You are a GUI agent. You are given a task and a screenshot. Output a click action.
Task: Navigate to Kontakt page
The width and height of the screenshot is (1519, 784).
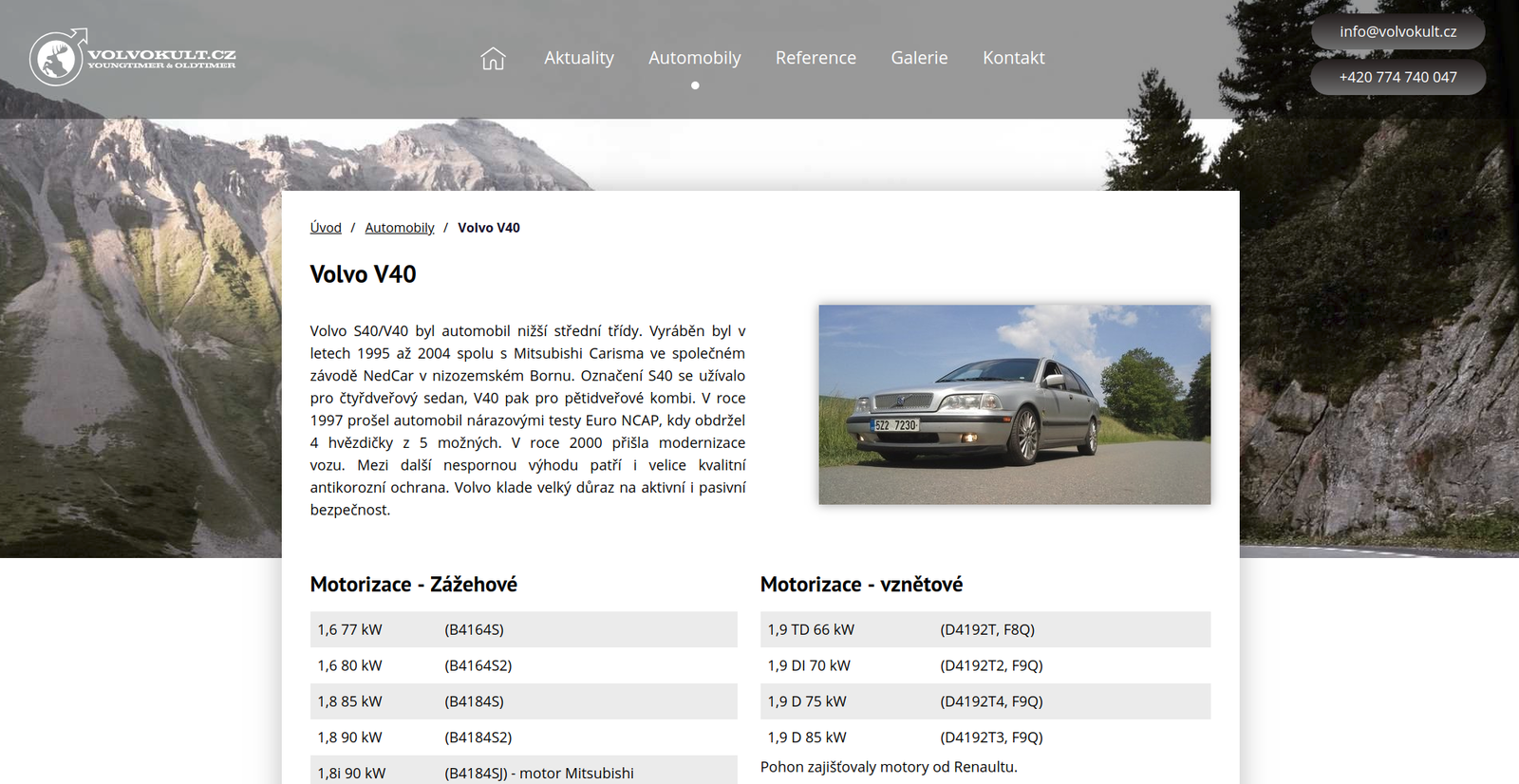point(1014,58)
